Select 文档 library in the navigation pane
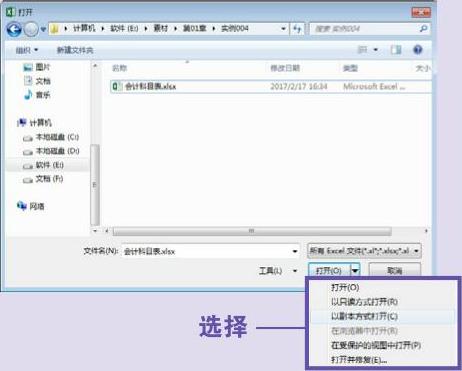The width and height of the screenshot is (462, 371). coord(37,81)
